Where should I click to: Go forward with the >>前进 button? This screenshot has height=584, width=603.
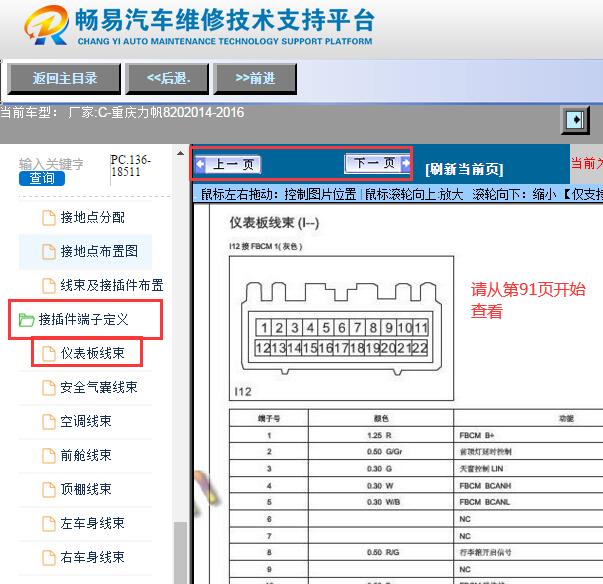pyautogui.click(x=255, y=79)
